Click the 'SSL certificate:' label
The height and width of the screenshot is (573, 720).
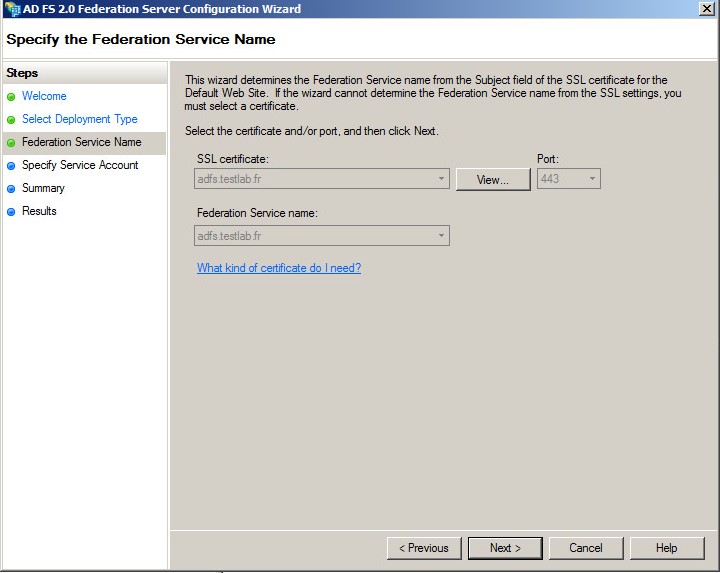click(232, 159)
